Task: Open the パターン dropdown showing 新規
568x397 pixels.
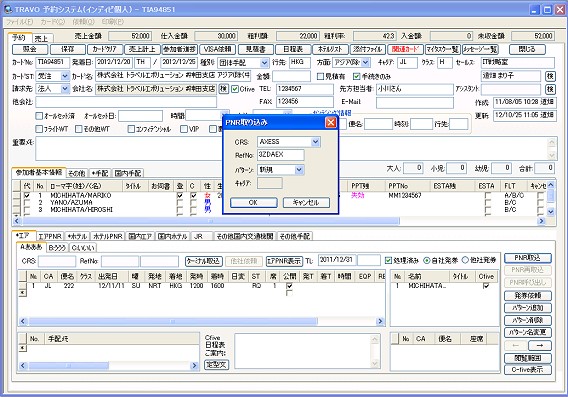Action: 299,170
